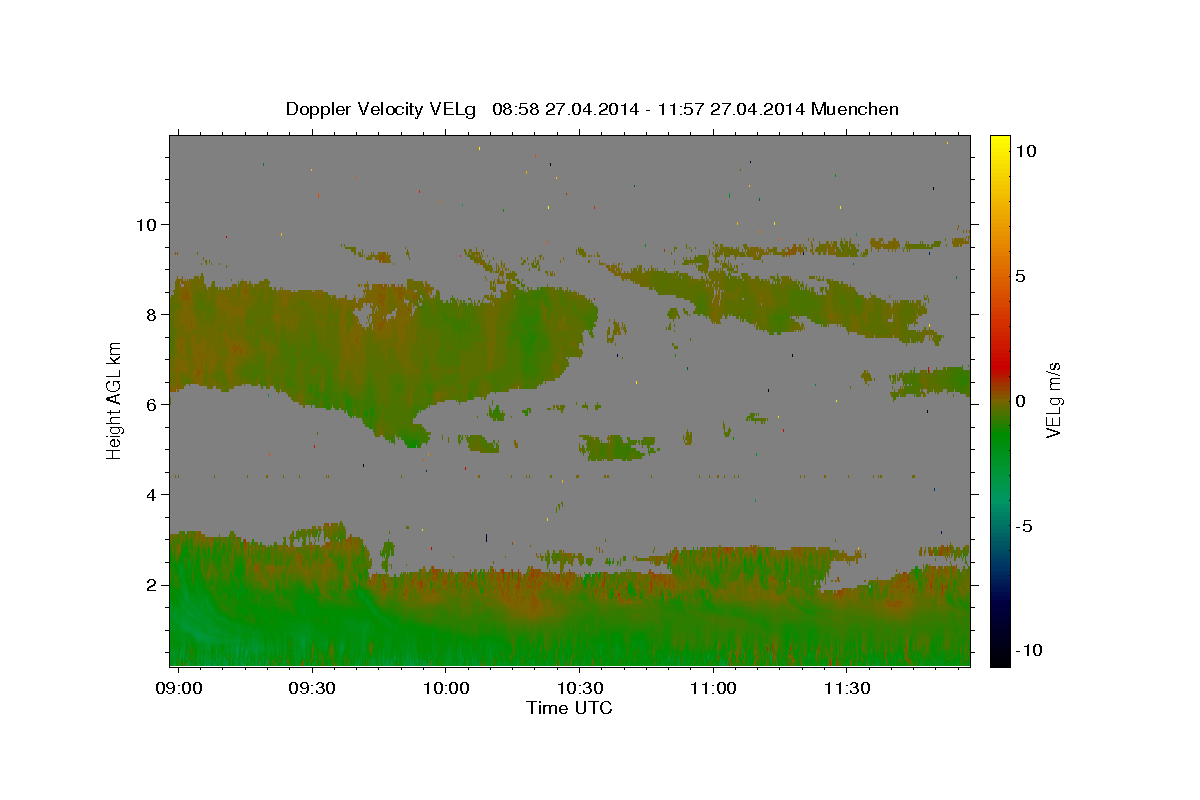
Task: Click the colorbar value 0 label
Action: (1020, 401)
